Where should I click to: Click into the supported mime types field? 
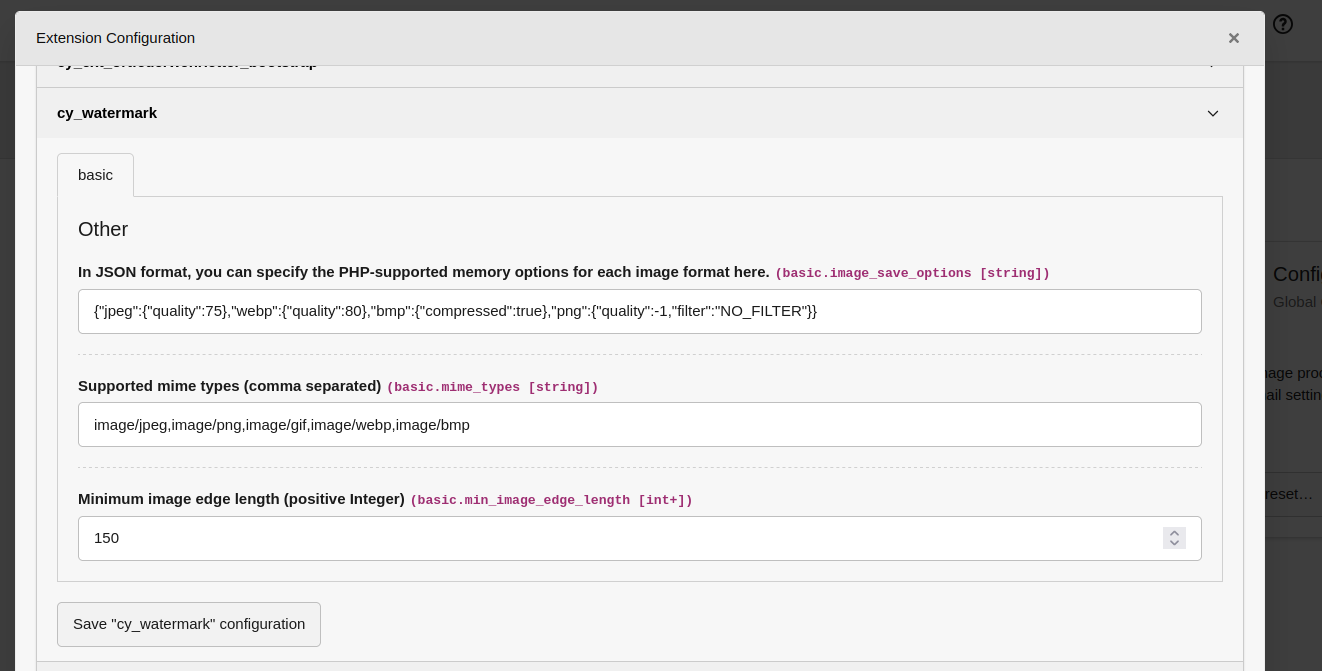coord(639,424)
